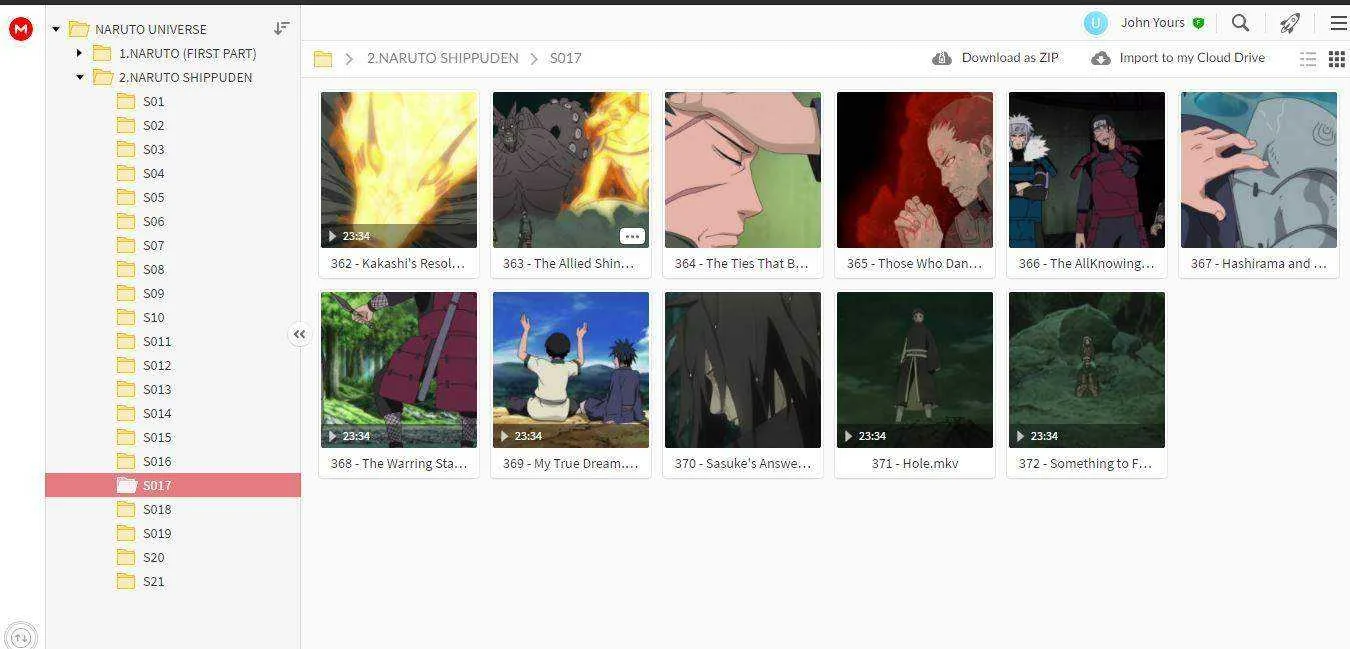Open the 363 - The Allied Shinobi video thumbnail
1350x649 pixels.
pyautogui.click(x=571, y=170)
